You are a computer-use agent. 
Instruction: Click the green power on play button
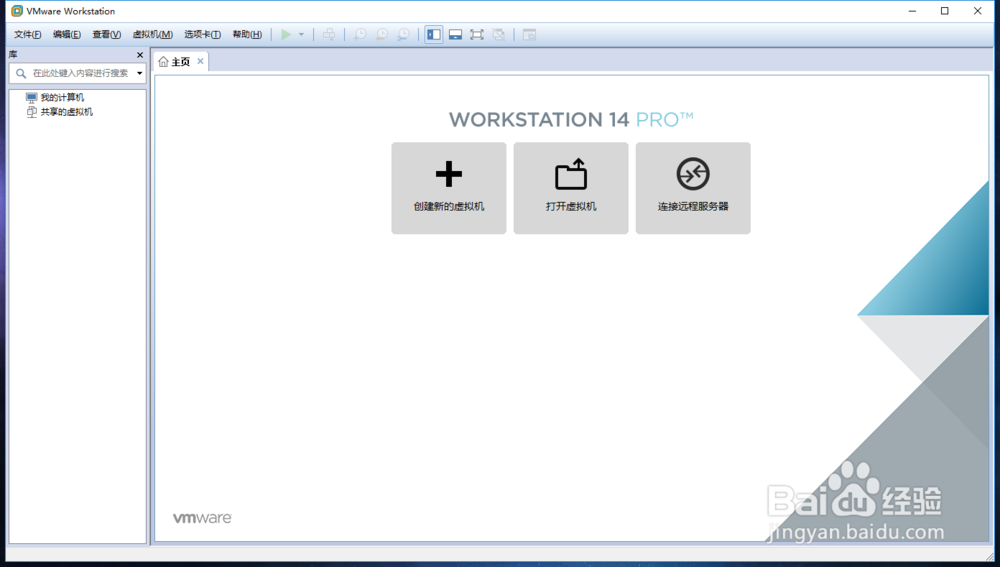[x=286, y=34]
